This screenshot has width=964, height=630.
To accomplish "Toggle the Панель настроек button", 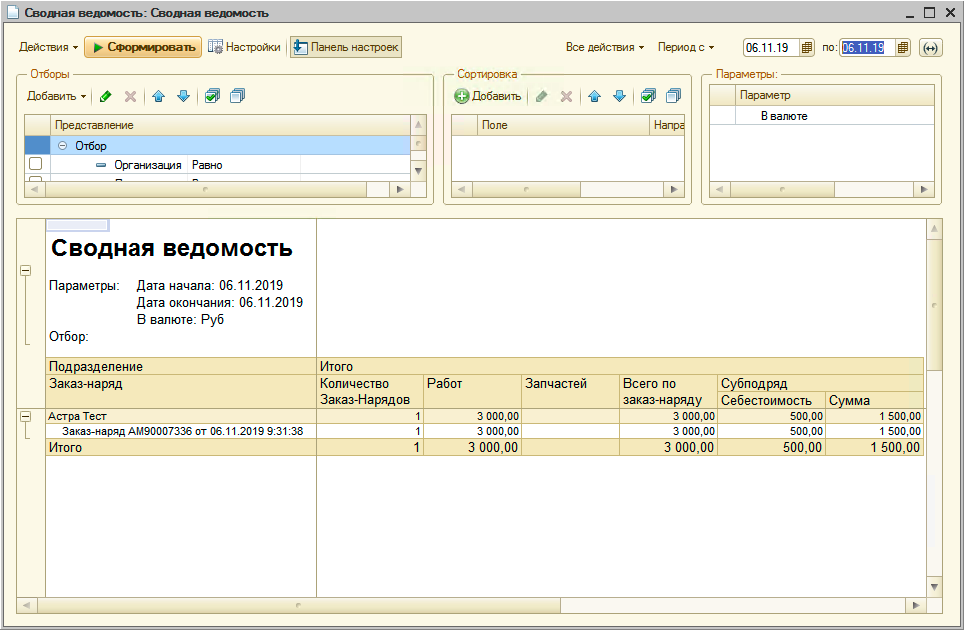I will (x=346, y=47).
